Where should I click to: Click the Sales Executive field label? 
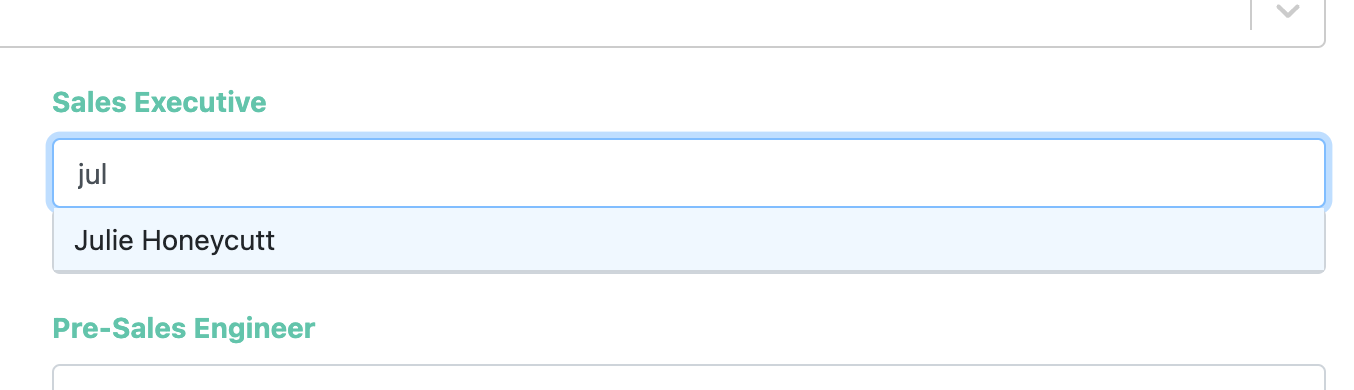tap(159, 102)
